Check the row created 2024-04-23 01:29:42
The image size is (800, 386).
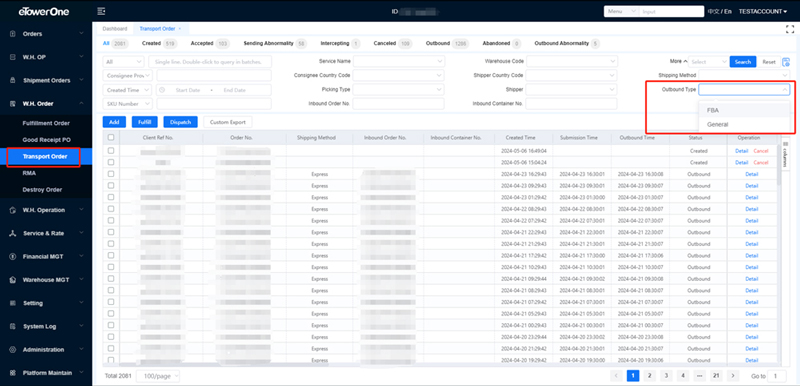click(x=111, y=197)
